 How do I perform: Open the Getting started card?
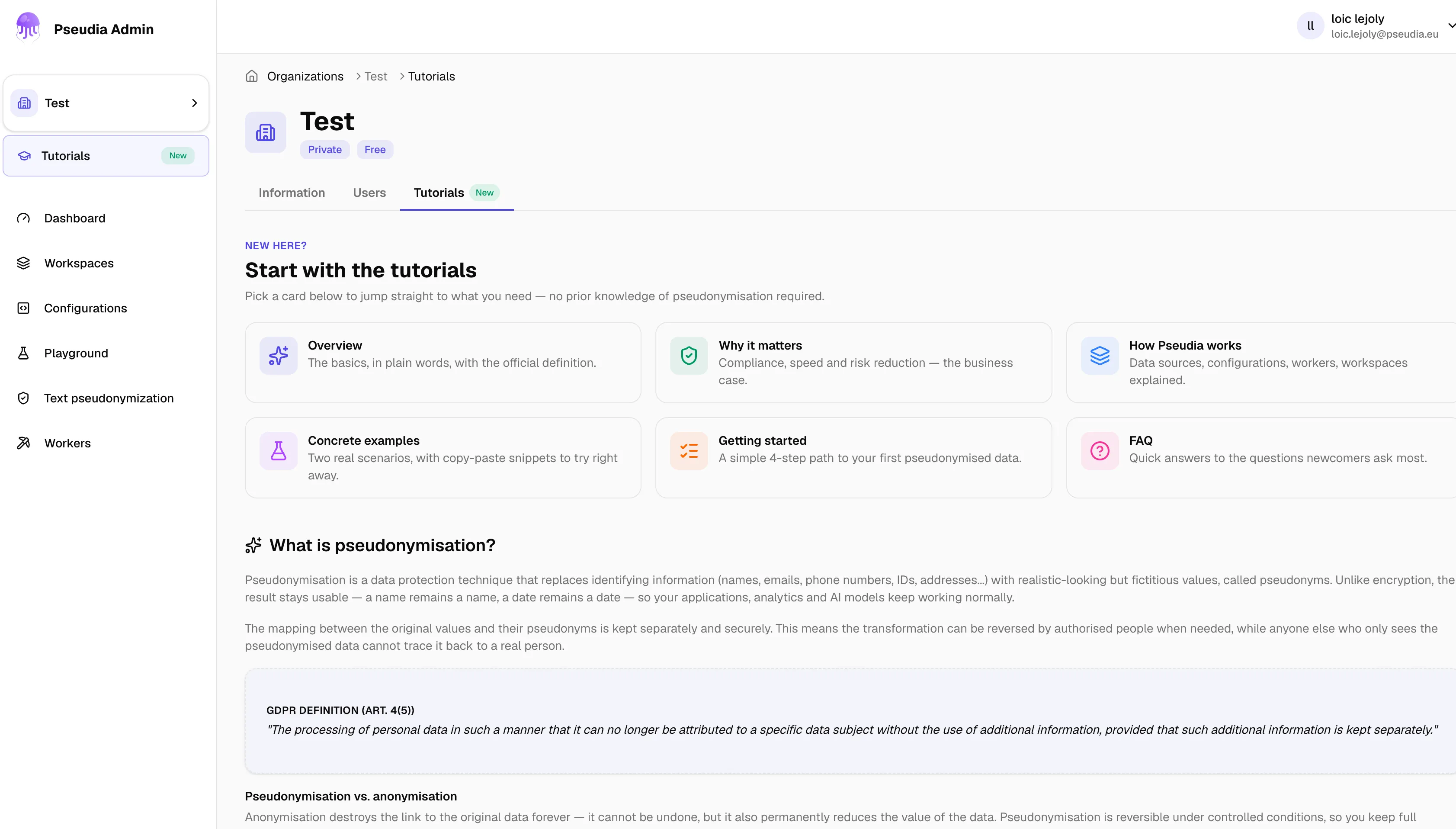(x=853, y=458)
